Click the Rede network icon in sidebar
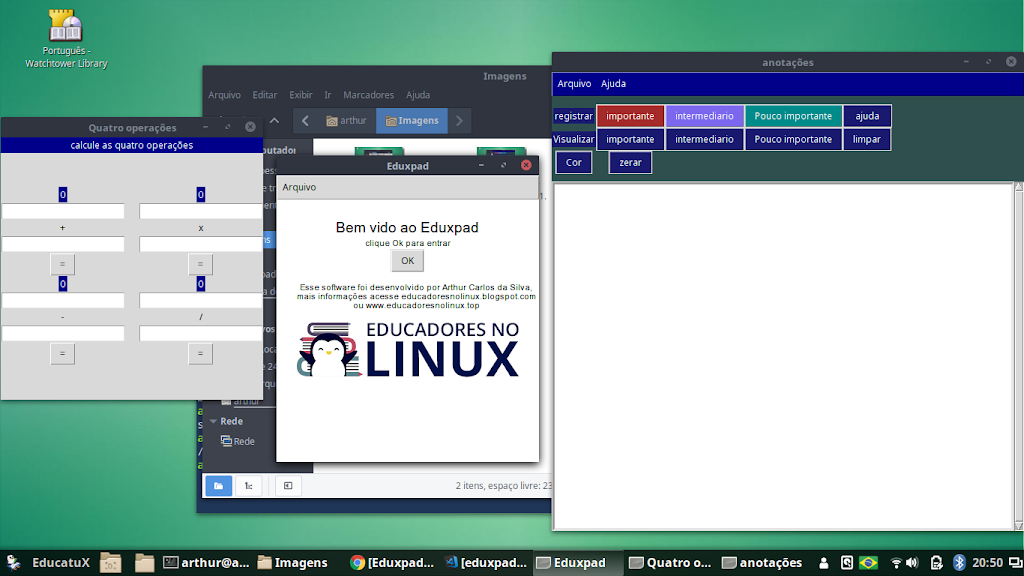 [x=226, y=441]
